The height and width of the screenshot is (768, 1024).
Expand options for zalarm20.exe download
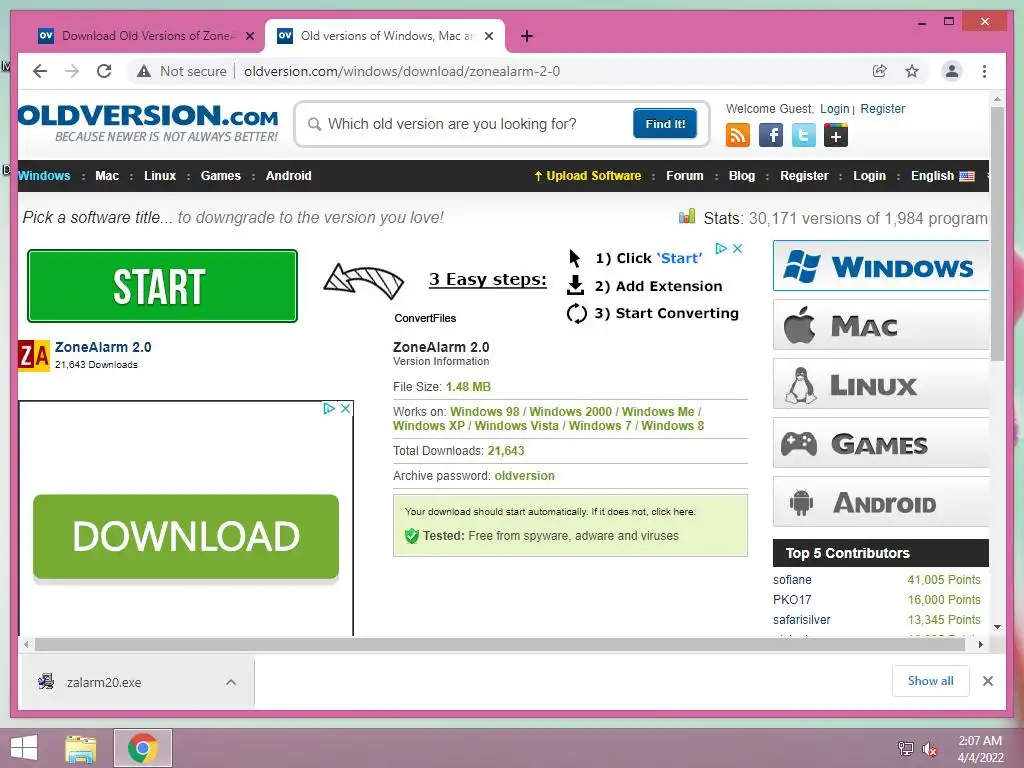click(x=231, y=682)
